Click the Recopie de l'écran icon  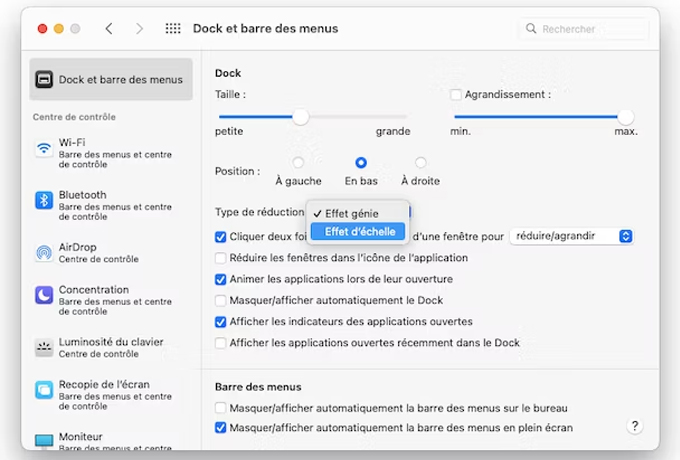pyautogui.click(x=44, y=390)
